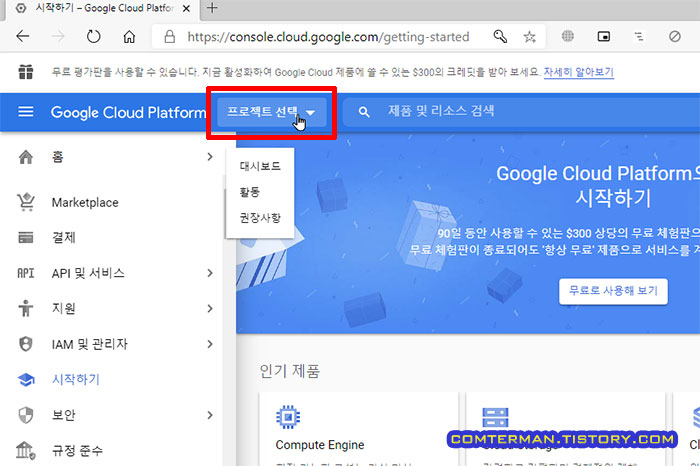Select the 시작하기 – Google Cloud Platform tab
Image resolution: width=700 pixels, height=466 pixels.
click(x=100, y=8)
